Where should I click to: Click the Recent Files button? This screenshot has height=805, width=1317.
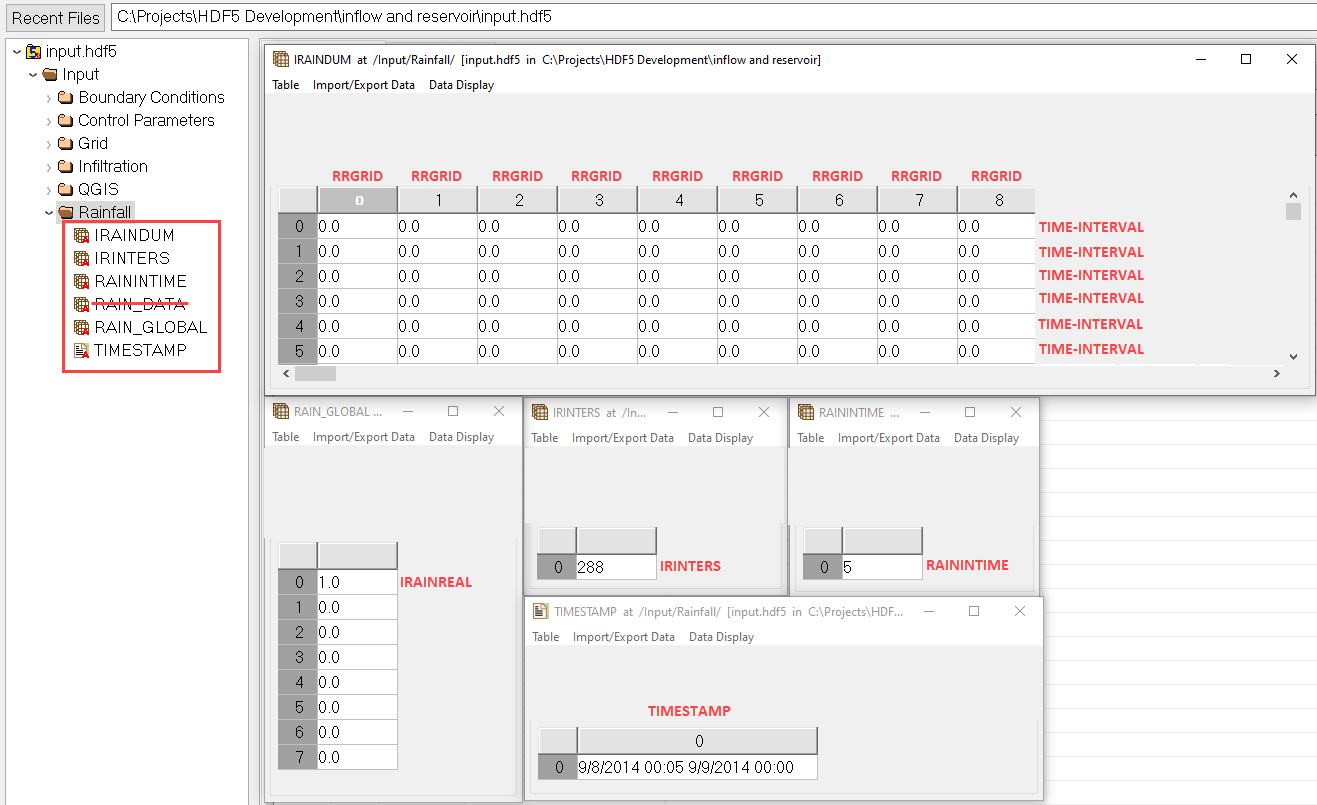coord(56,18)
